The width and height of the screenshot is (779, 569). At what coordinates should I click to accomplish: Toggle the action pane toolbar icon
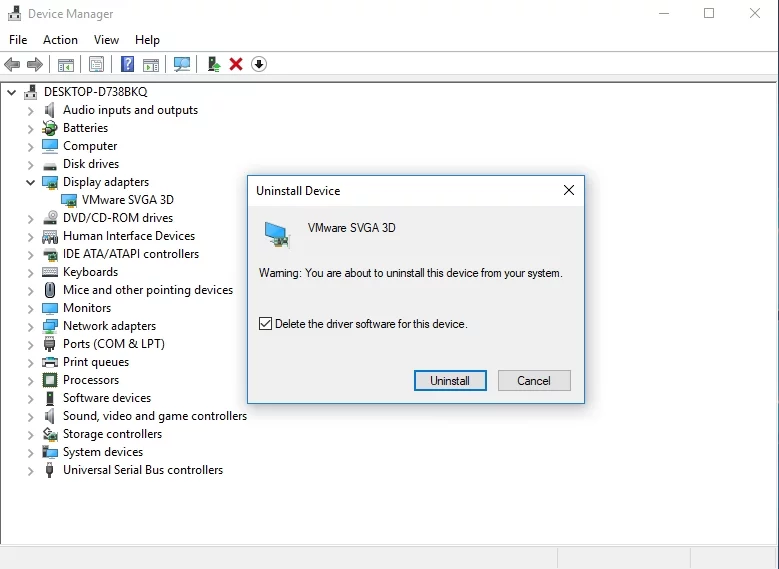coord(151,65)
